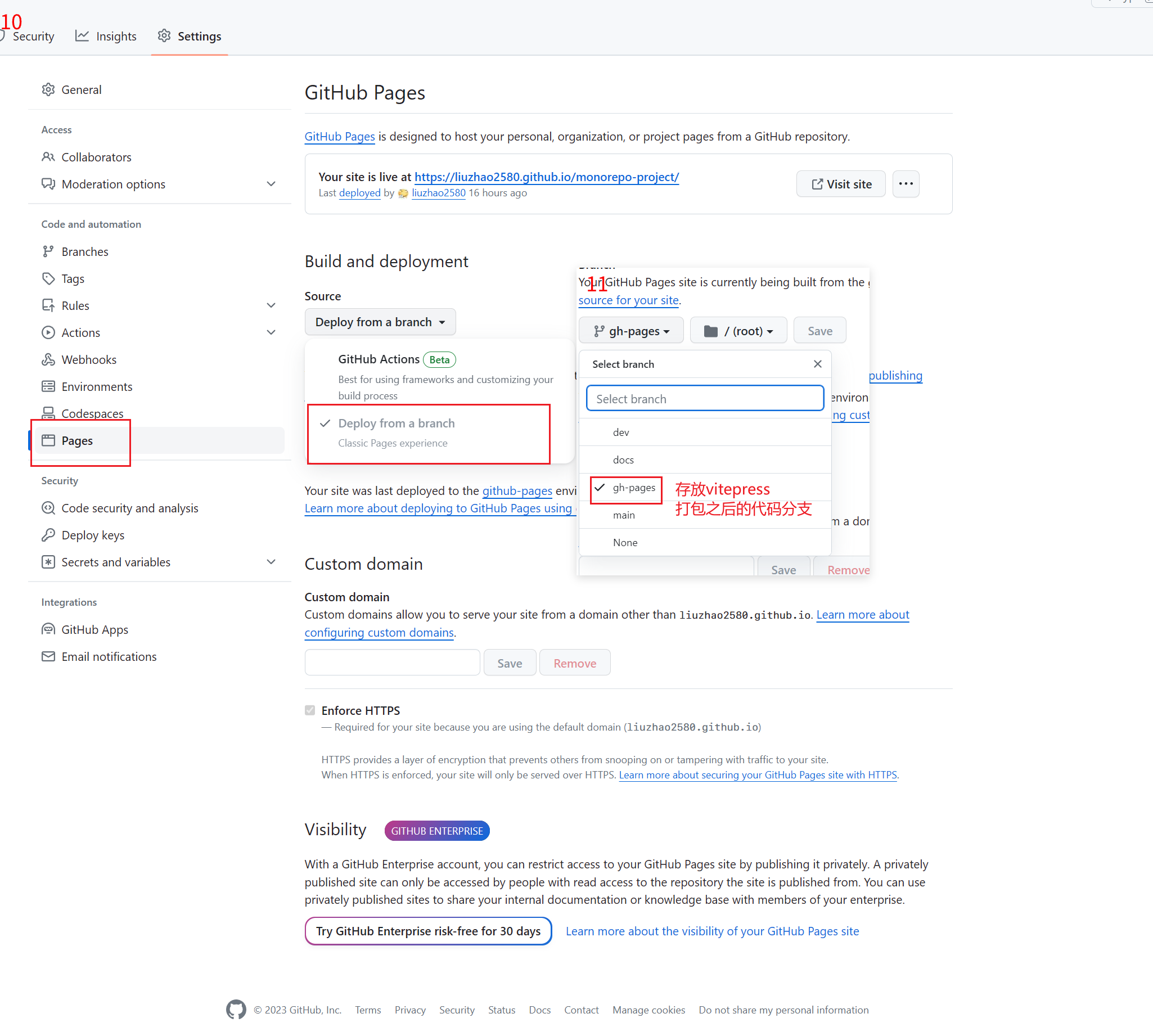
Task: Expand Secrets and variables chevron
Action: point(272,562)
